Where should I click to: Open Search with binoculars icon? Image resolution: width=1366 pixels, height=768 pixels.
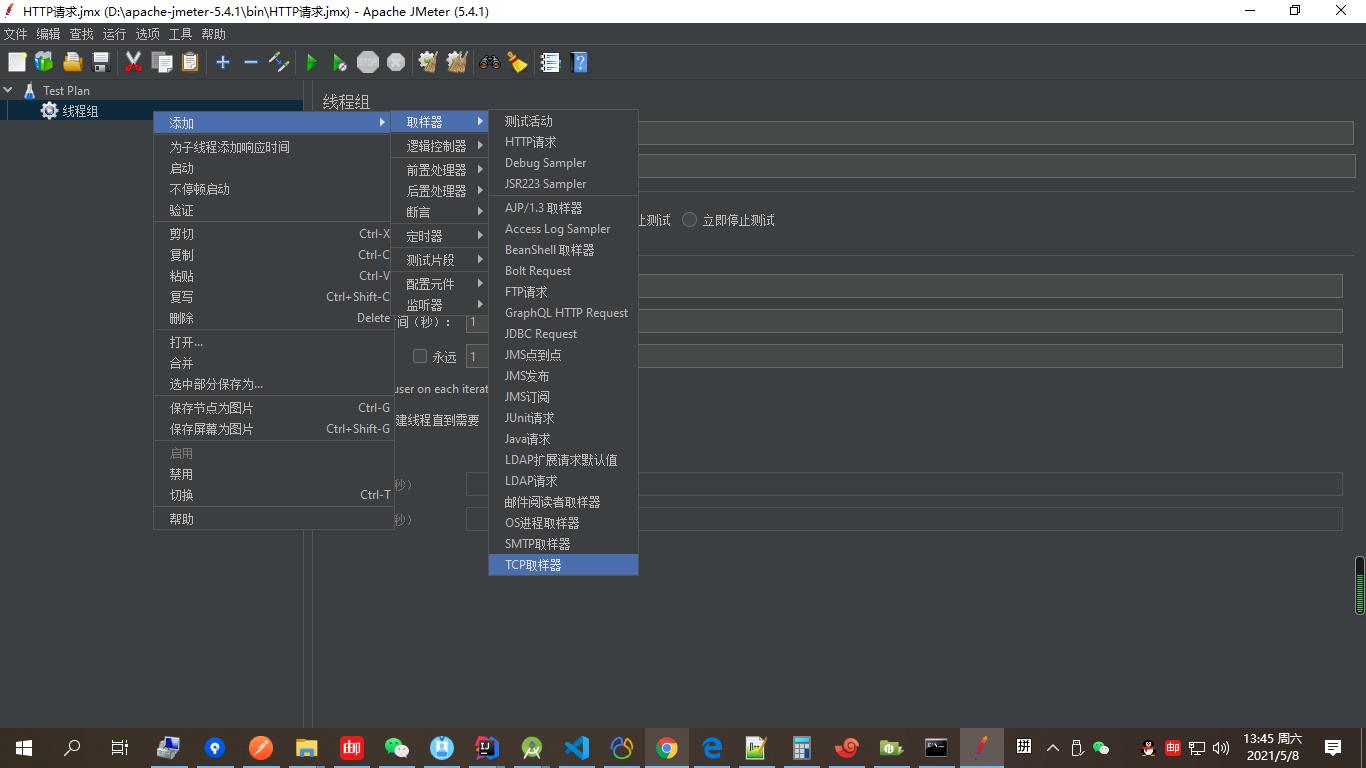coord(489,62)
